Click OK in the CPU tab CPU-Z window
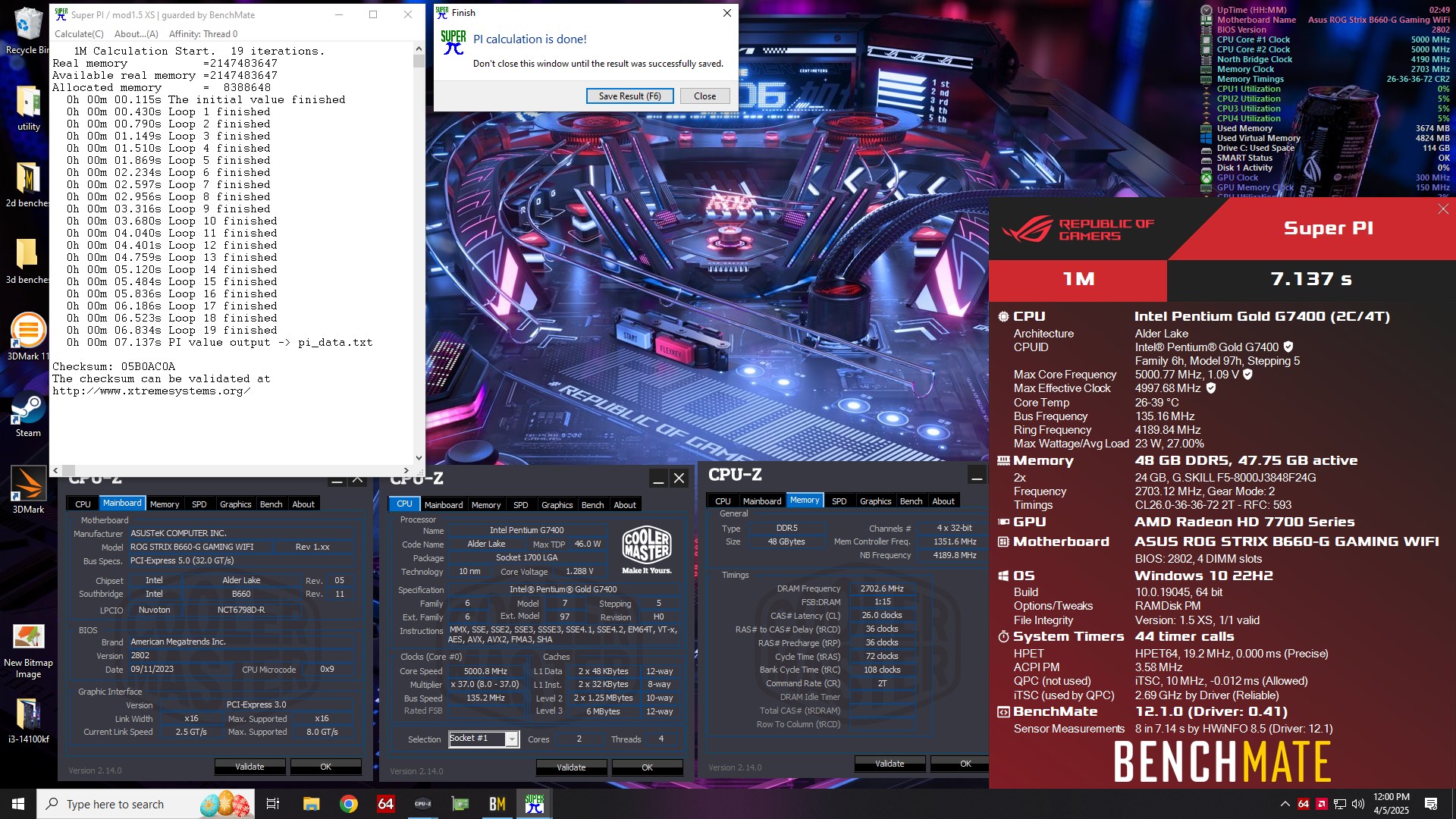 tap(648, 767)
